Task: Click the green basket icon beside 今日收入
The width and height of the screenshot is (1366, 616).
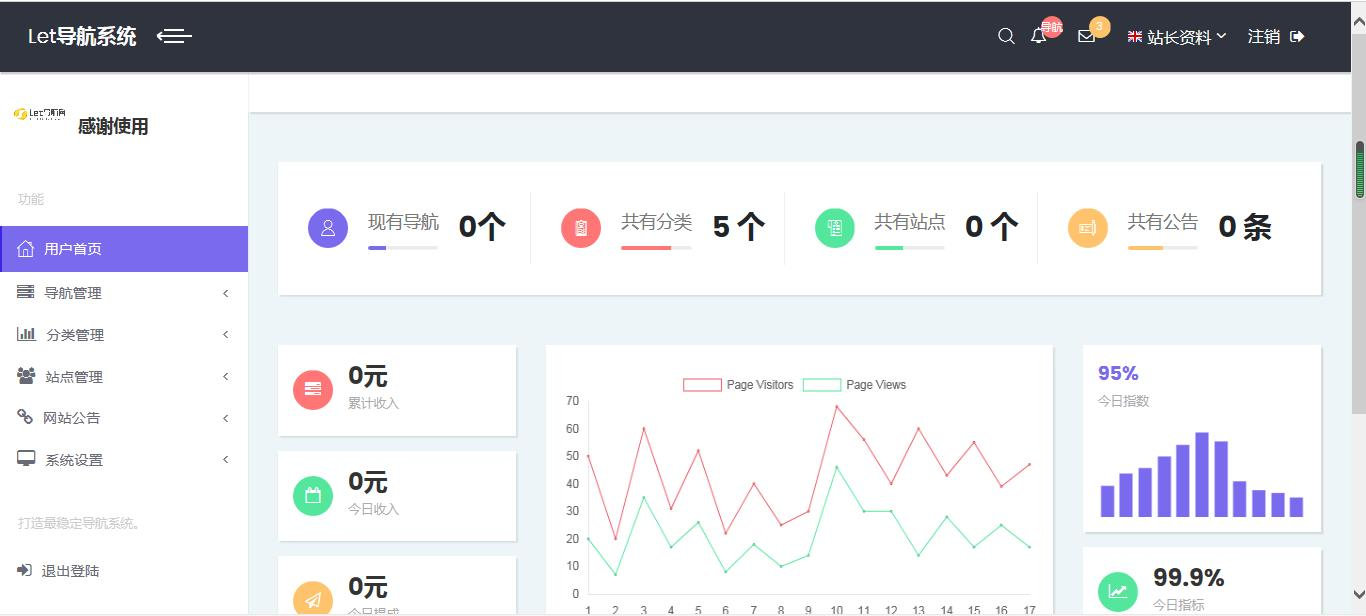Action: click(312, 496)
